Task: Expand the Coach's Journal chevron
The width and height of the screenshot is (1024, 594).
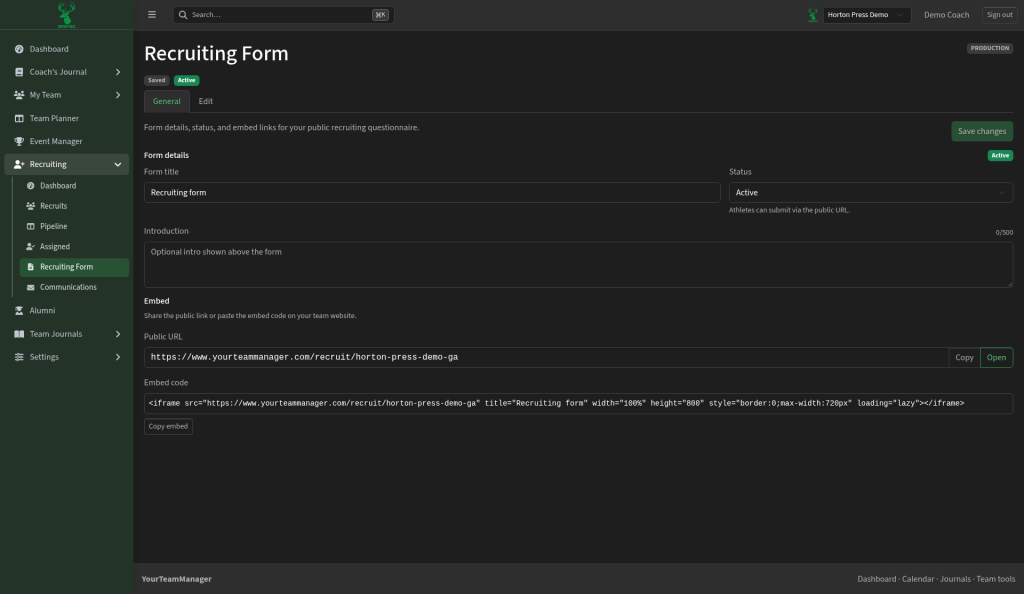Action: point(118,72)
